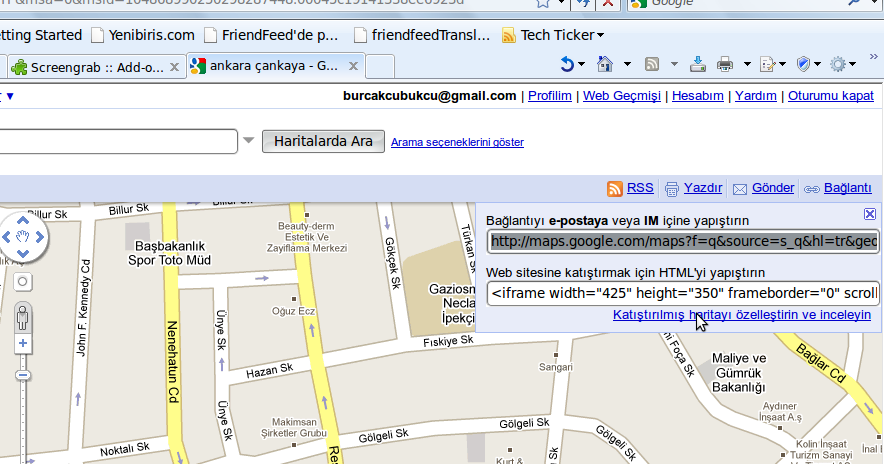Open the Web Geçmişi link
Viewport: 884px width, 464px height.
[x=622, y=96]
